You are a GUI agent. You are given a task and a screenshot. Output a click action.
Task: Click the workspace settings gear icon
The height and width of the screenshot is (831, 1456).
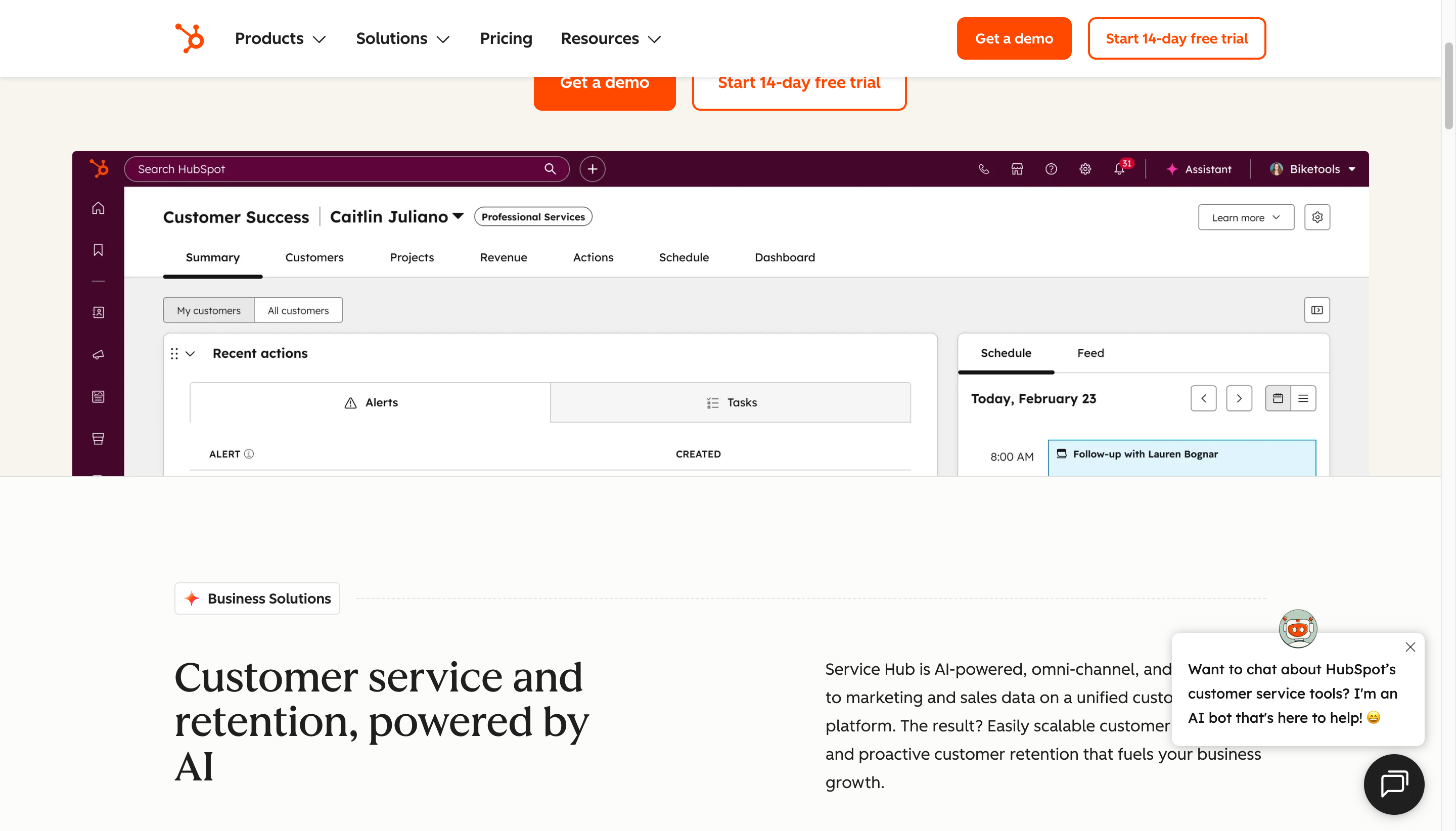(x=1317, y=217)
